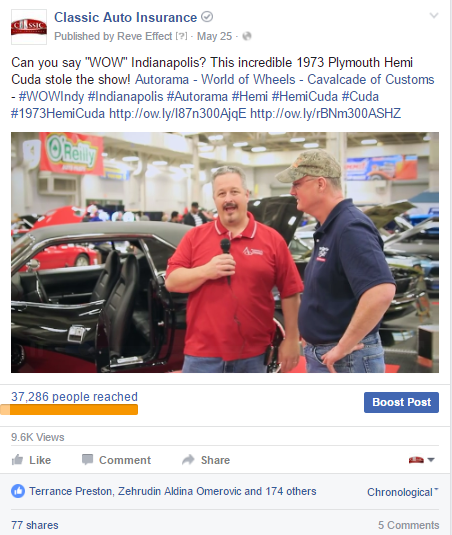Click the [?] help marker beside Reve Effect
The image size is (452, 535).
(181, 36)
